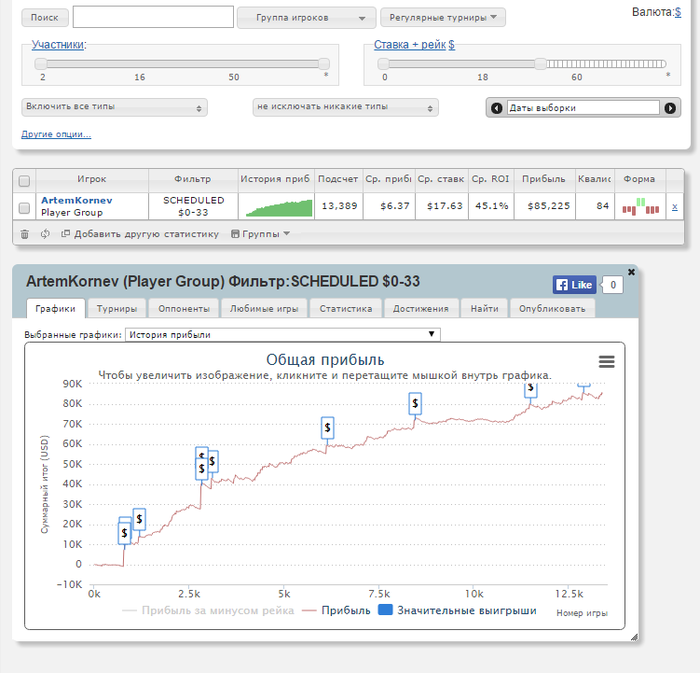Click the 13,389 count cell
The image size is (700, 673).
339,206
